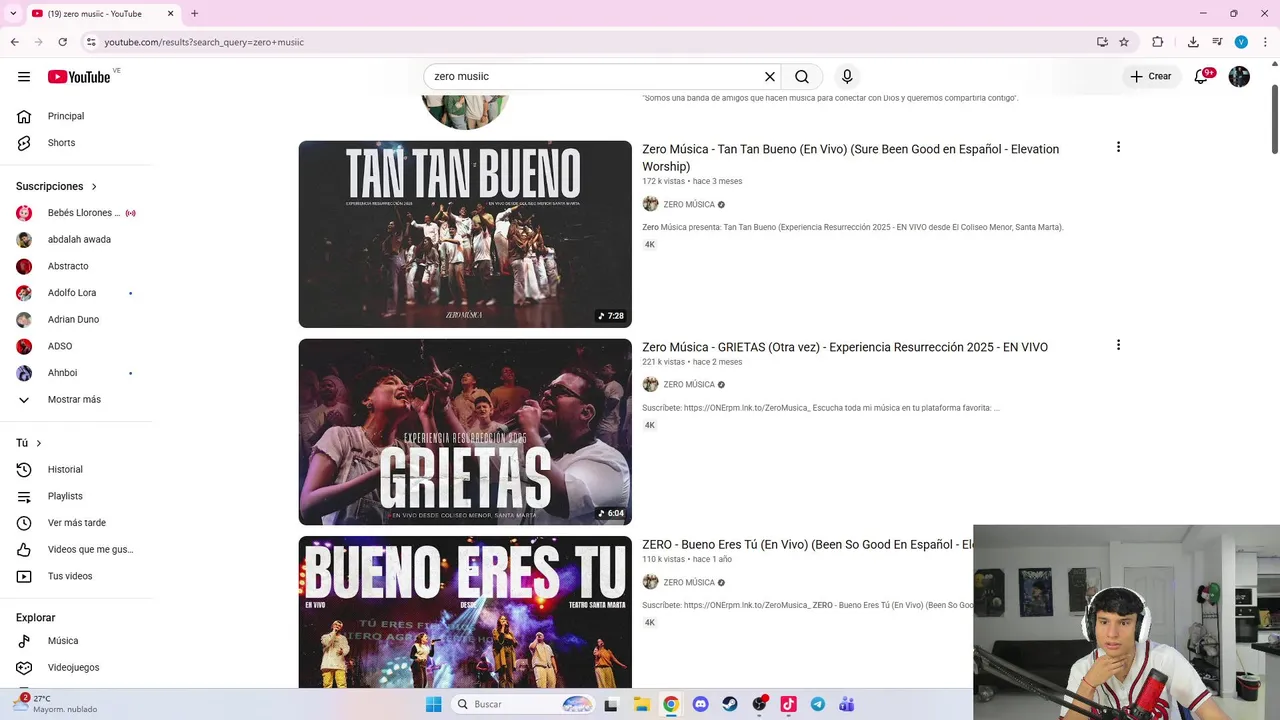1280x720 pixels.
Task: Open more options for Tan Tan Bueno
Action: tap(1118, 147)
